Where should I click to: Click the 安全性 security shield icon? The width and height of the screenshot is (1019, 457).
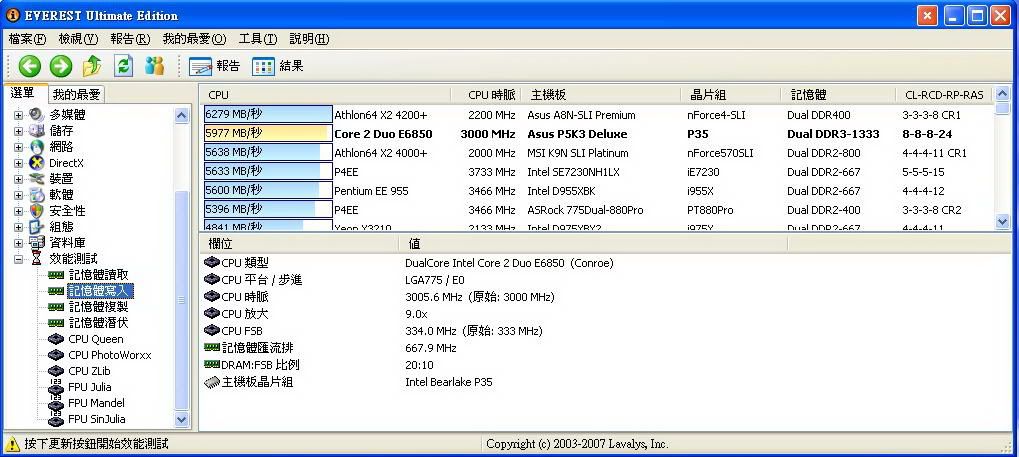coord(37,211)
